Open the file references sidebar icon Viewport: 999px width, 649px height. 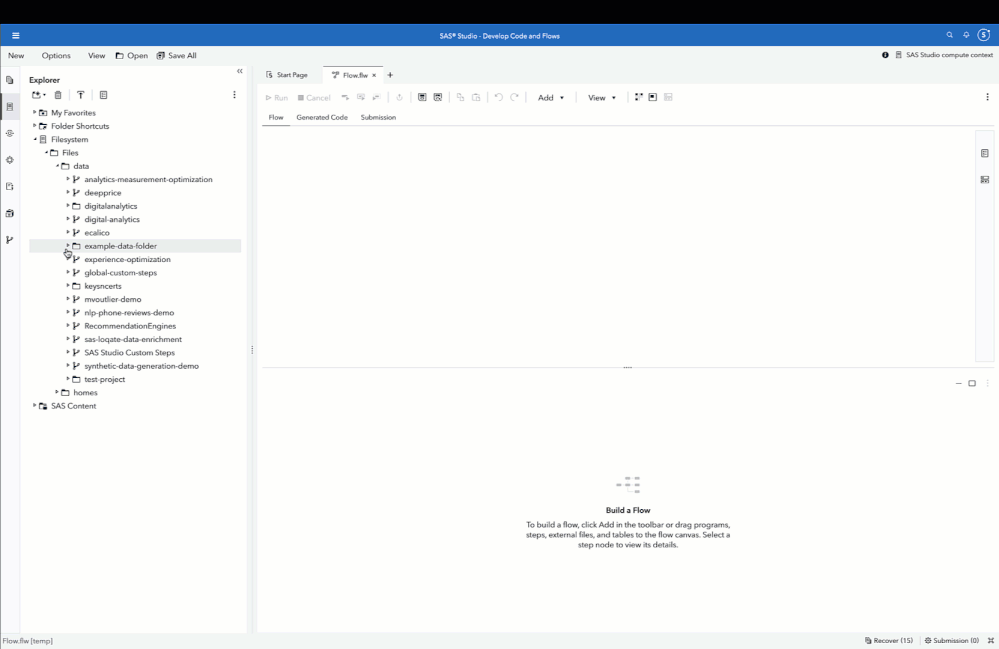click(10, 187)
